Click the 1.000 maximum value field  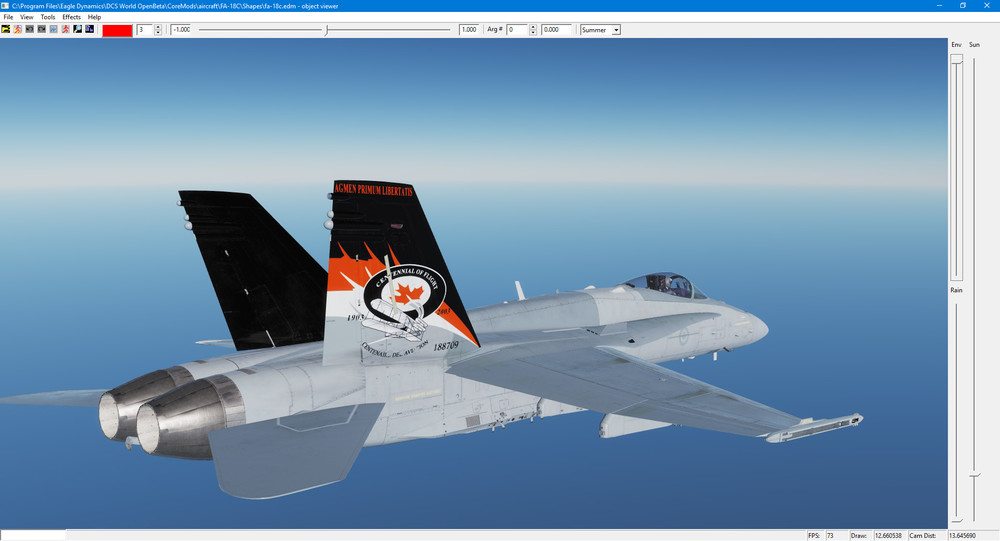click(x=469, y=29)
